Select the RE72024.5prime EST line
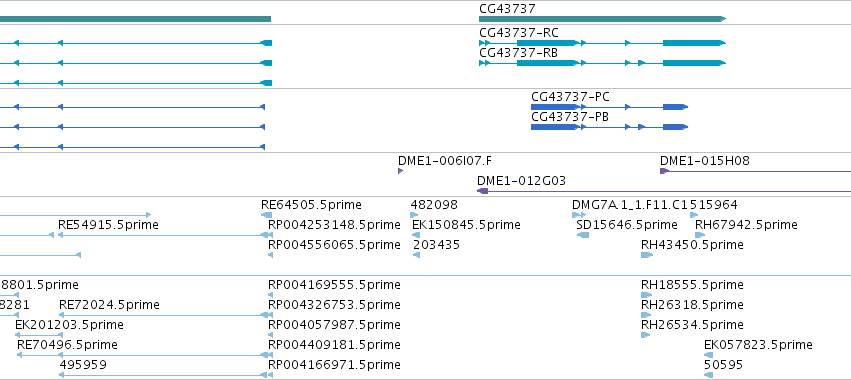The image size is (851, 380). [166, 315]
